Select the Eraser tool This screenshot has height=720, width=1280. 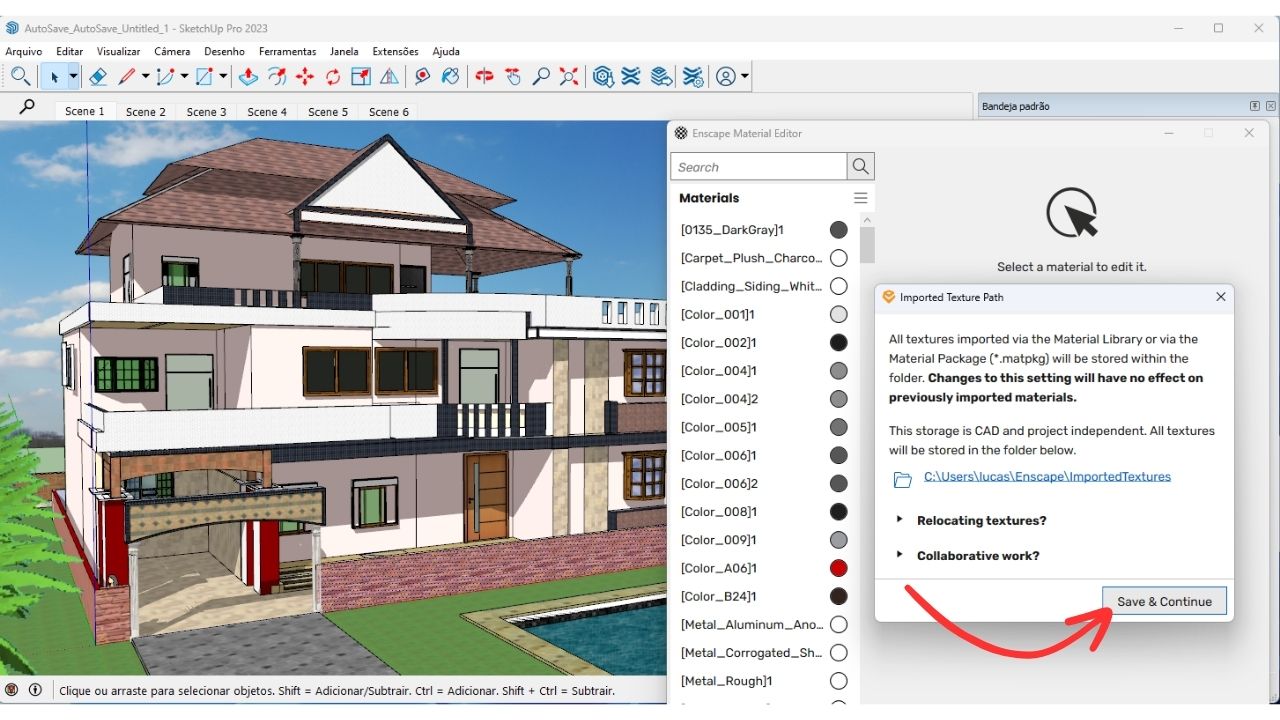[x=98, y=76]
